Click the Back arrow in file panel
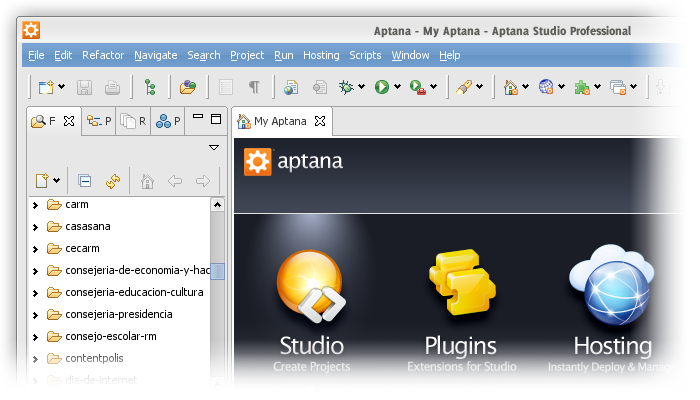Image resolution: width=700 pixels, height=400 pixels. (x=175, y=181)
